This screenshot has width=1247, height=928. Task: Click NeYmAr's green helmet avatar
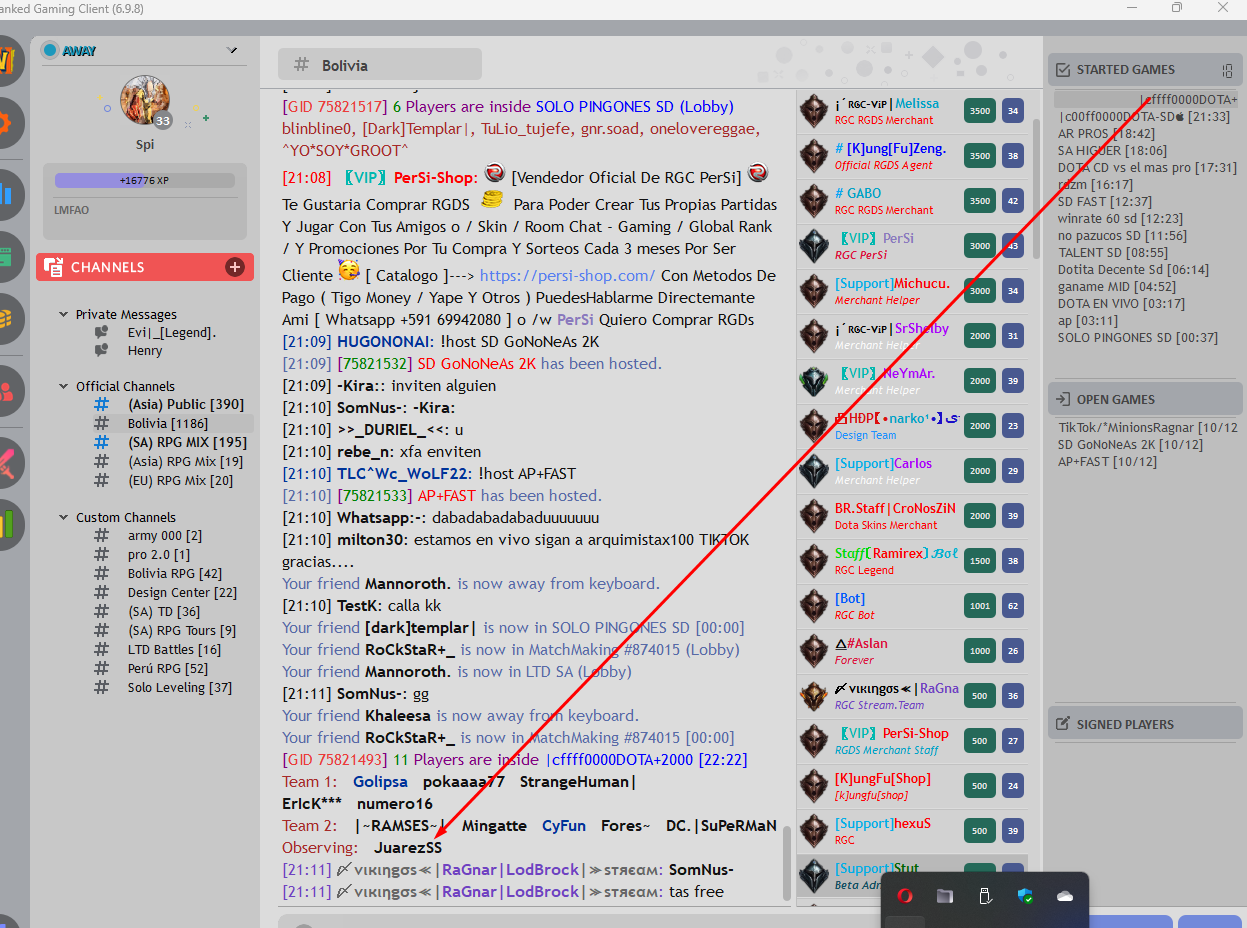coord(814,381)
